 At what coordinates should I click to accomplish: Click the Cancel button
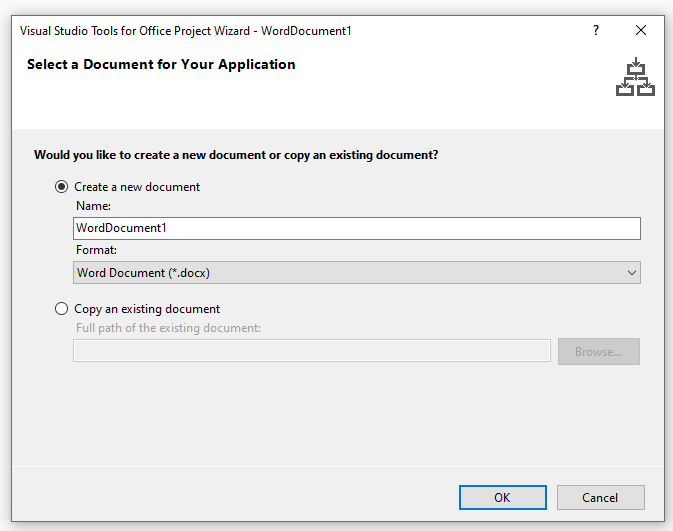pos(600,498)
